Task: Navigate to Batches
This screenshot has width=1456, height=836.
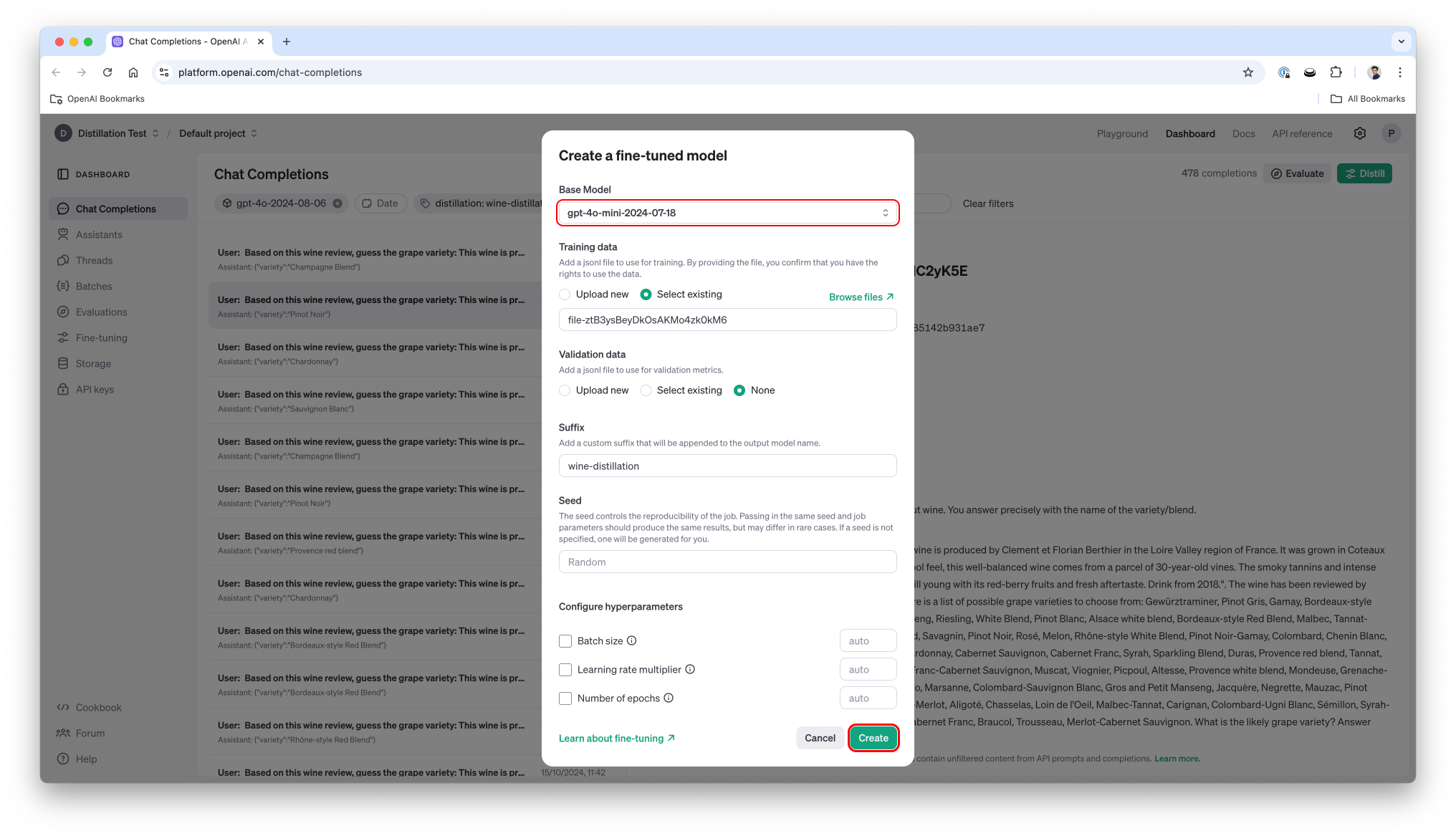Action: pyautogui.click(x=94, y=286)
